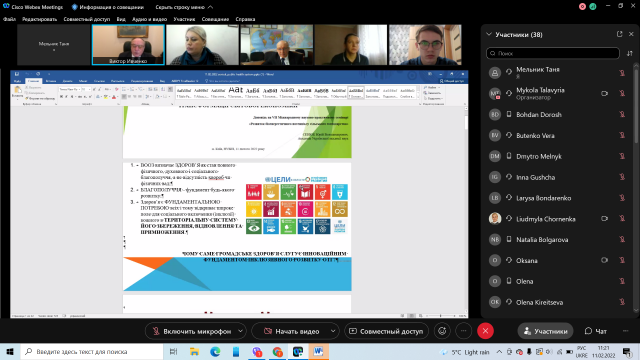Open File Explorer from taskbar

(x=194, y=351)
